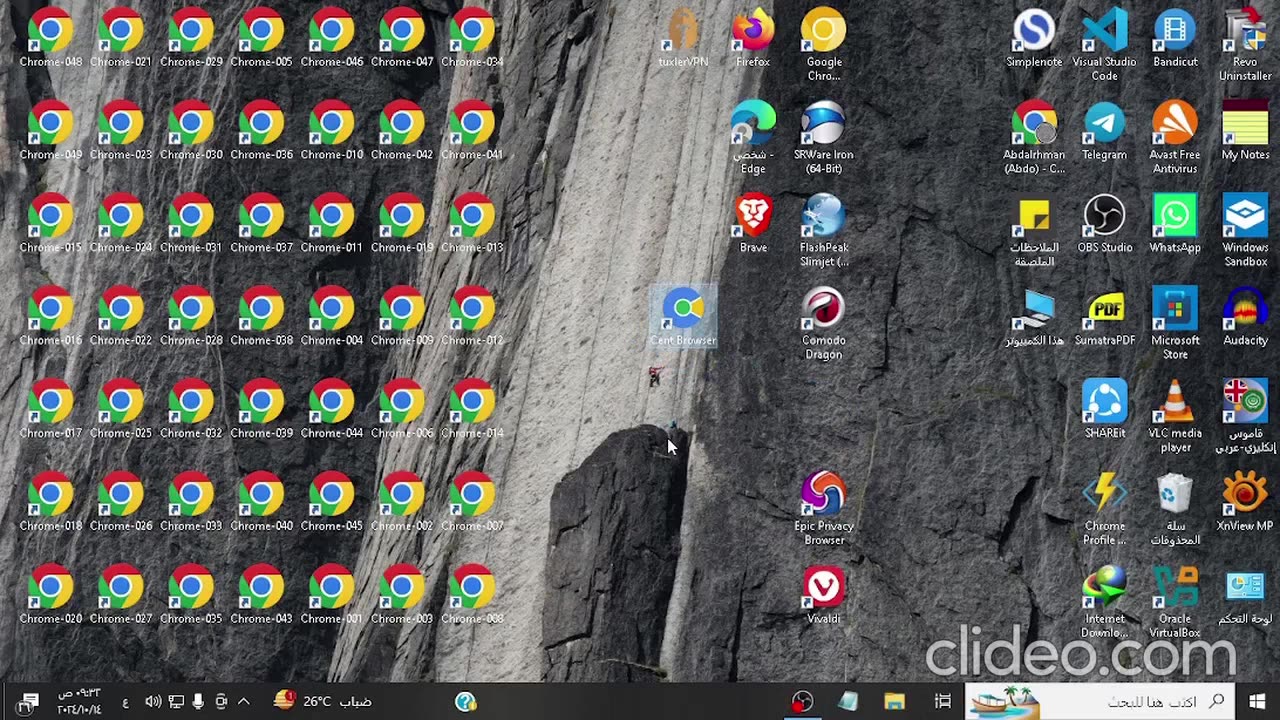Image resolution: width=1280 pixels, height=720 pixels.
Task: Select the Microsoft Edge desktop shortcut
Action: [x=753, y=138]
